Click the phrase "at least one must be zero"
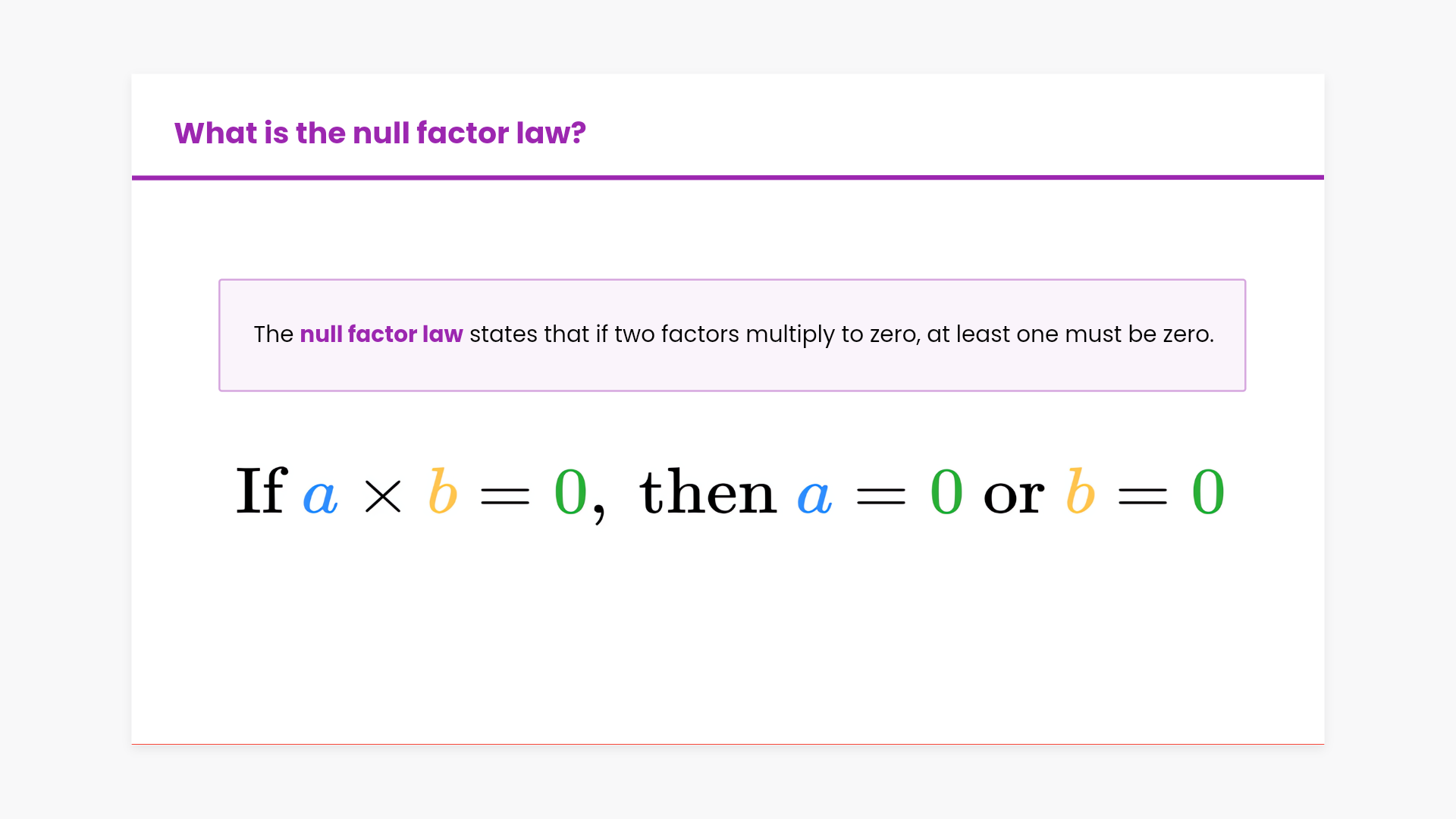The width and height of the screenshot is (1456, 819). [1068, 334]
